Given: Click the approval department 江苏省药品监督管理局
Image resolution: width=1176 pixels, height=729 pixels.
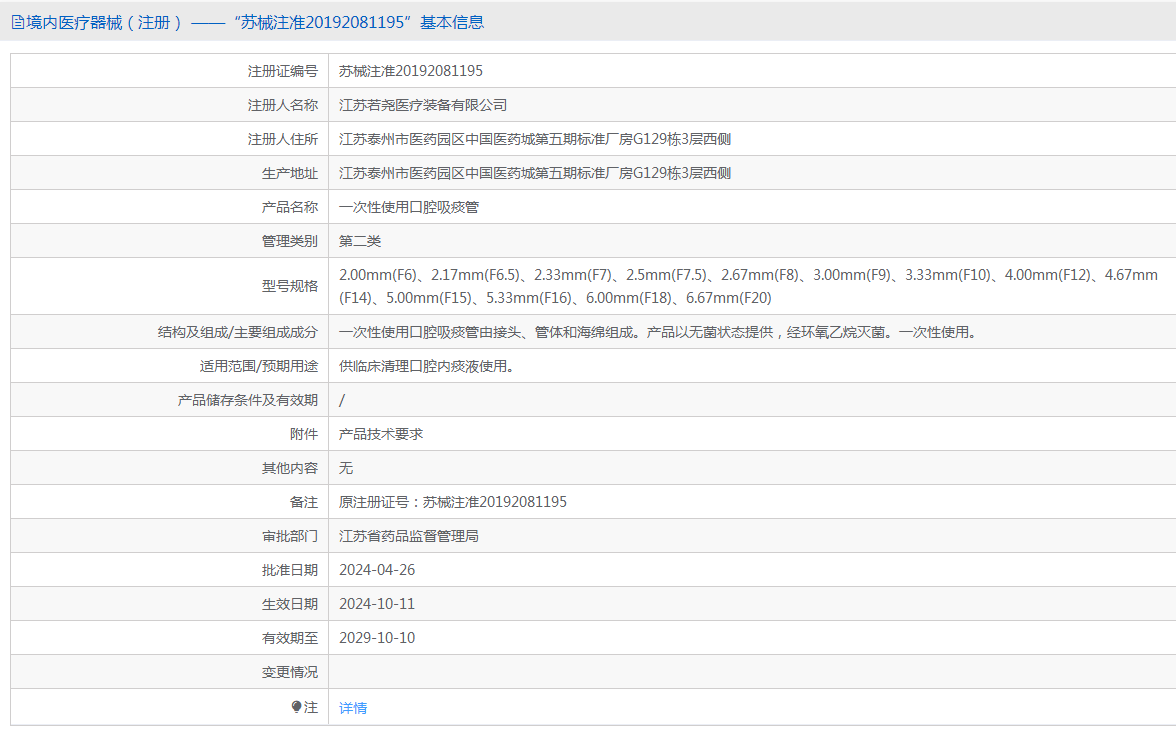Looking at the screenshot, I should click(x=409, y=536).
